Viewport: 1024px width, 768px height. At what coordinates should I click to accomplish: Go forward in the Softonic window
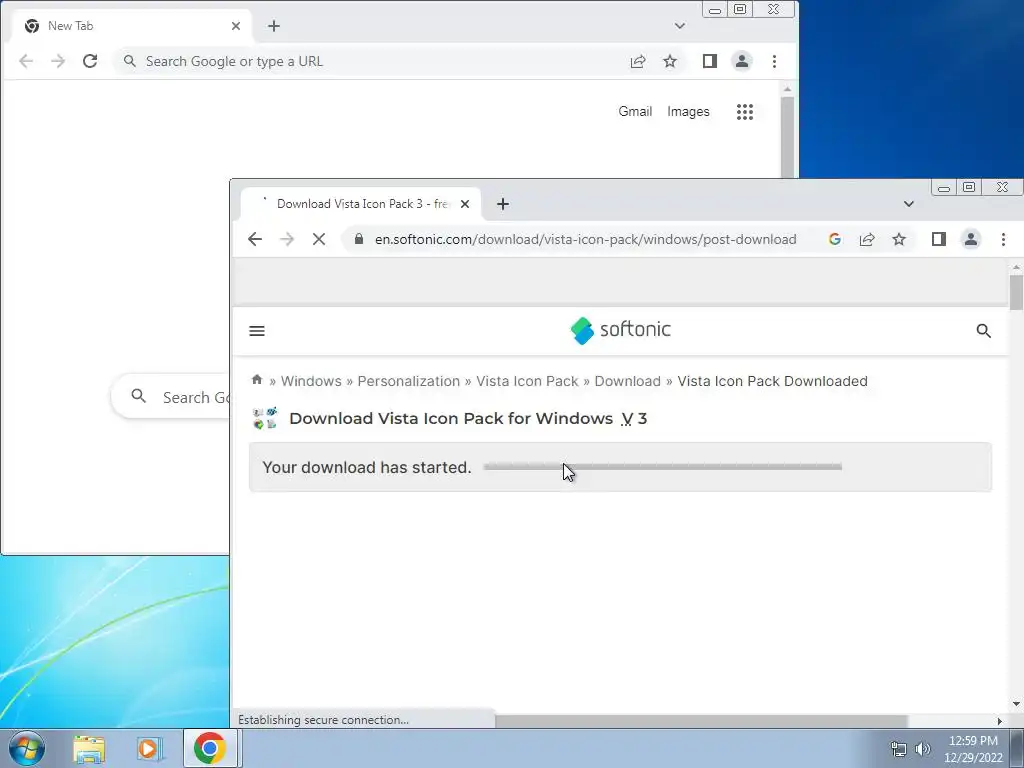pos(287,240)
